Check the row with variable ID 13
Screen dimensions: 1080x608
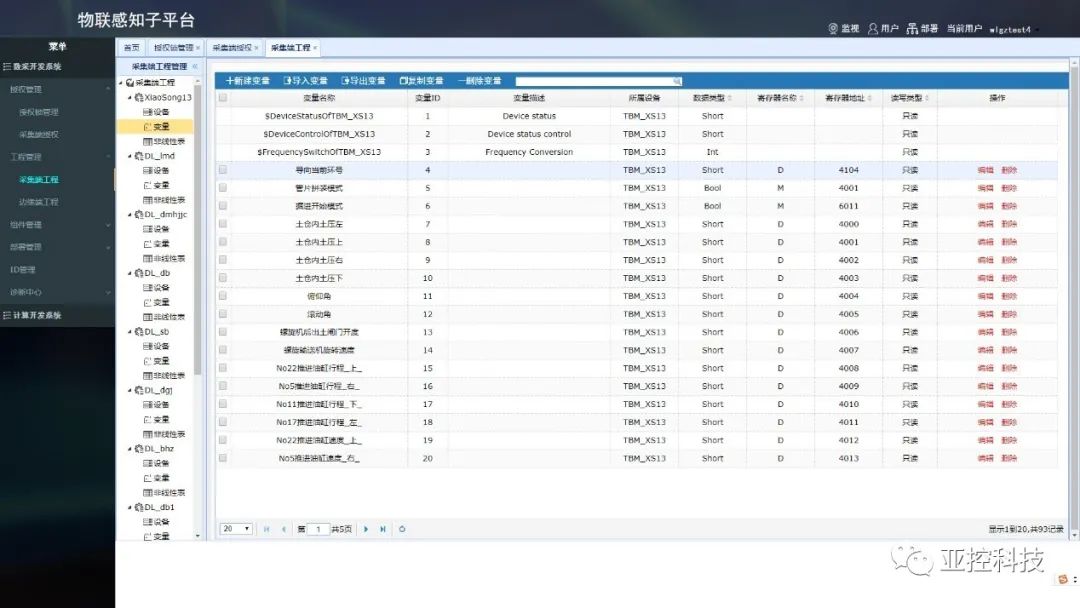click(222, 332)
